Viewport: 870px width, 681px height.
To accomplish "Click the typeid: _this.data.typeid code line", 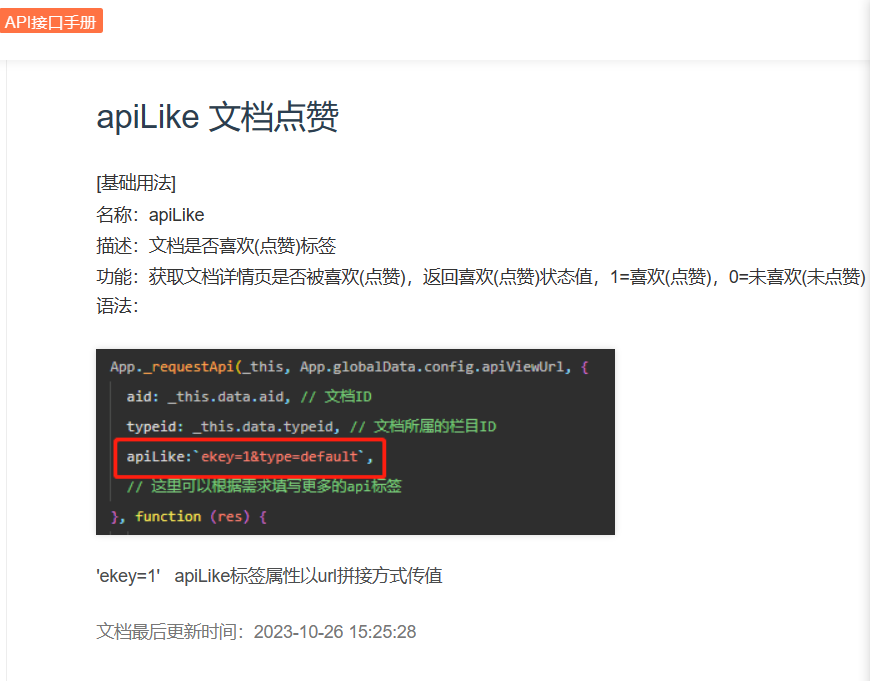I will coord(311,427).
